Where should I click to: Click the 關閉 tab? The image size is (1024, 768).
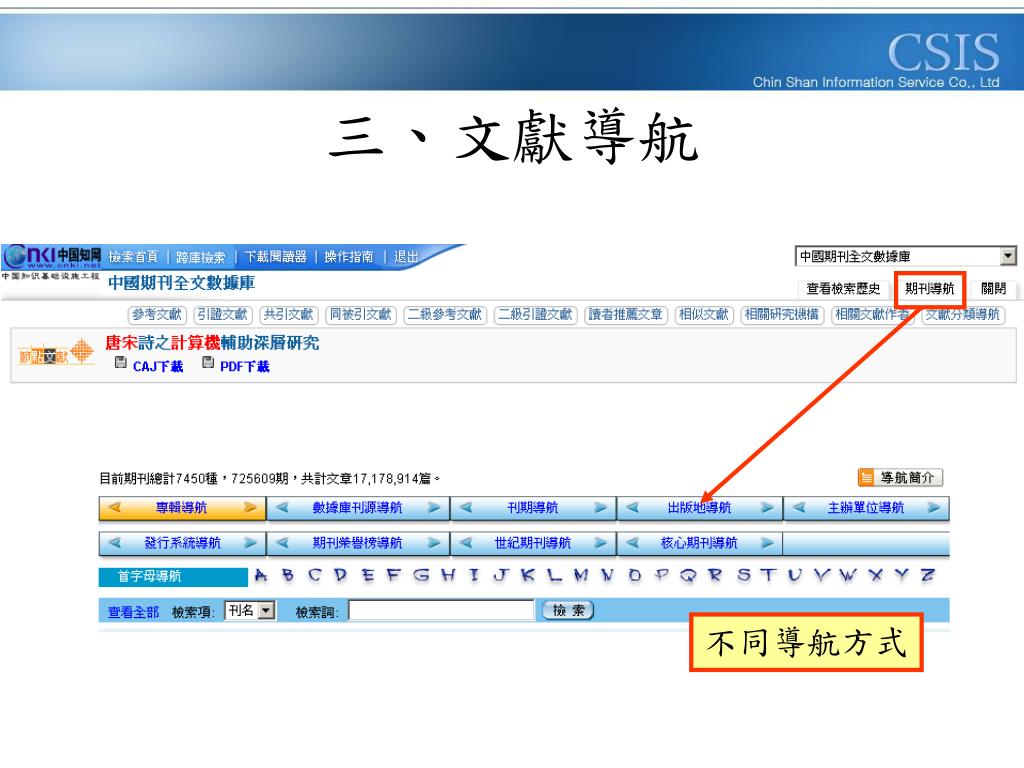tap(993, 289)
